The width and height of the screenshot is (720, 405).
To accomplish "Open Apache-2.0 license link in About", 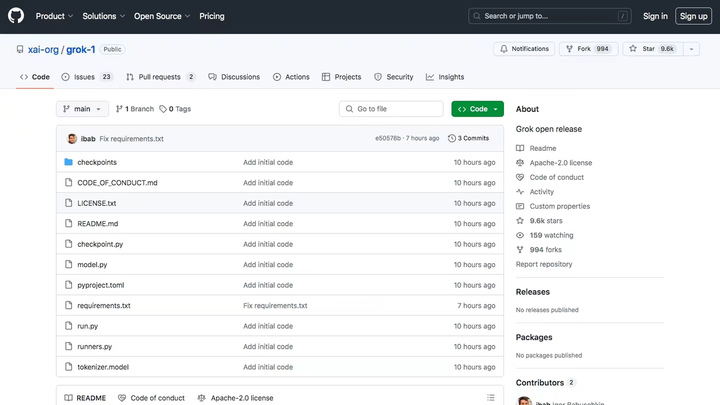I will [554, 163].
